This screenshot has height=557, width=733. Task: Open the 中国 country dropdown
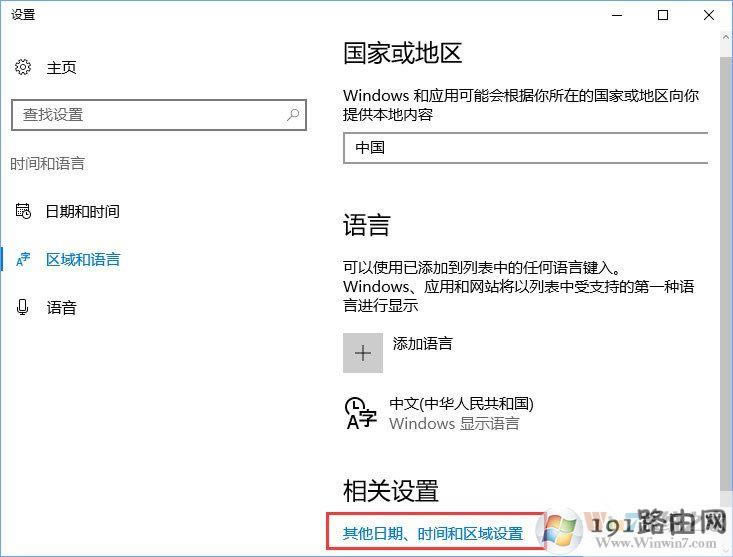(525, 148)
